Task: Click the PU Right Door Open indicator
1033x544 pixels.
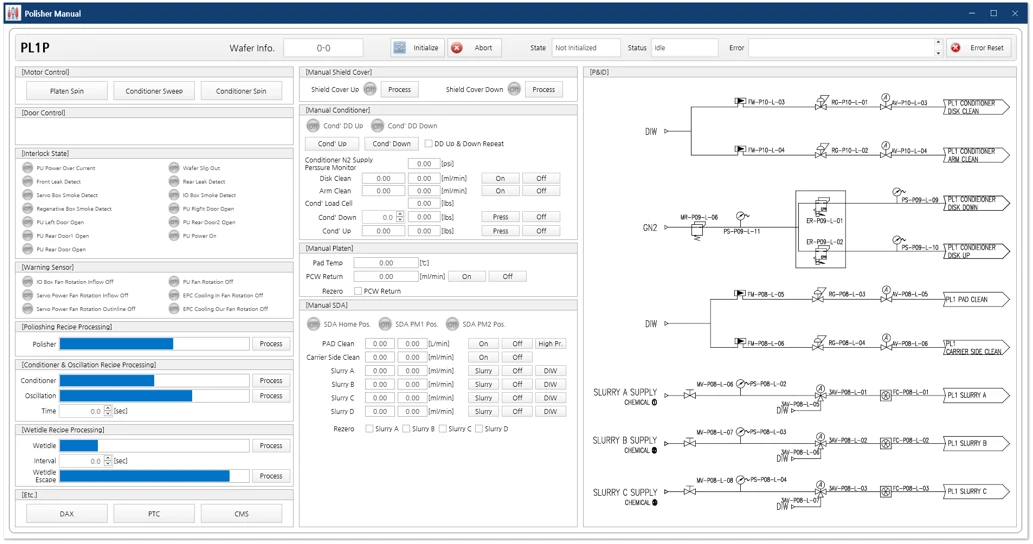Action: click(174, 209)
